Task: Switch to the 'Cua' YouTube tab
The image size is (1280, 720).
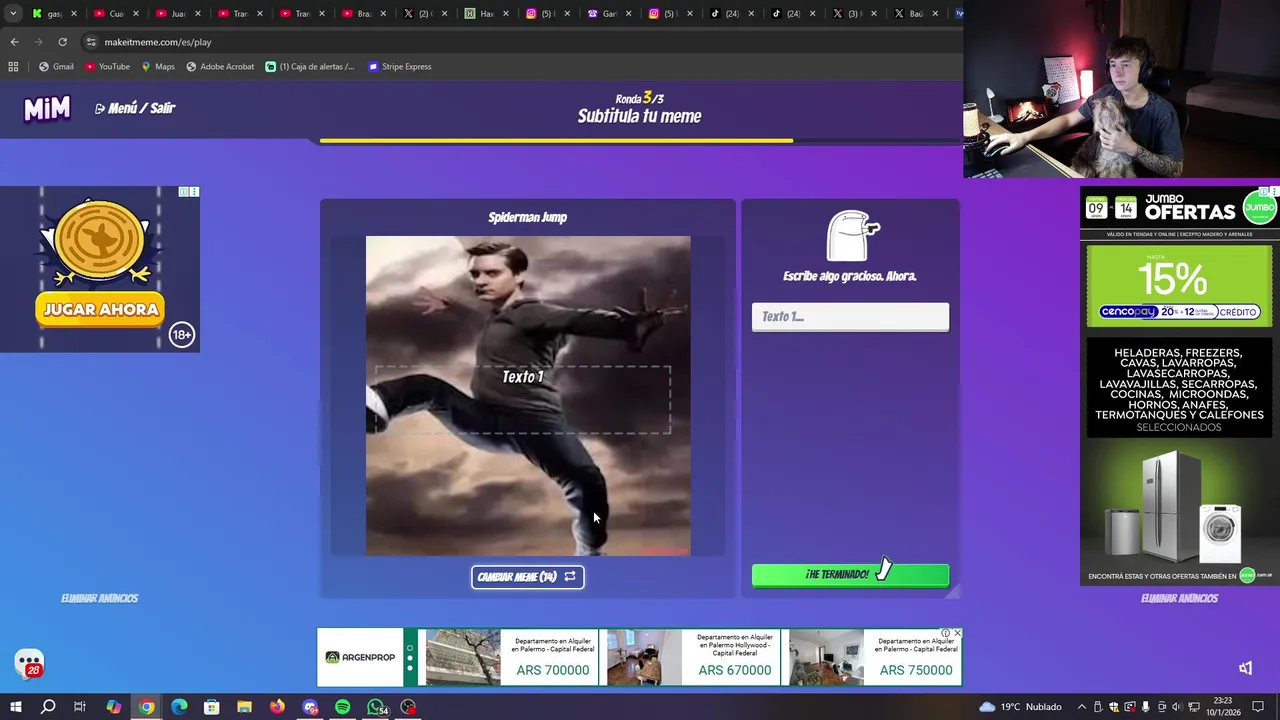Action: coord(116,14)
